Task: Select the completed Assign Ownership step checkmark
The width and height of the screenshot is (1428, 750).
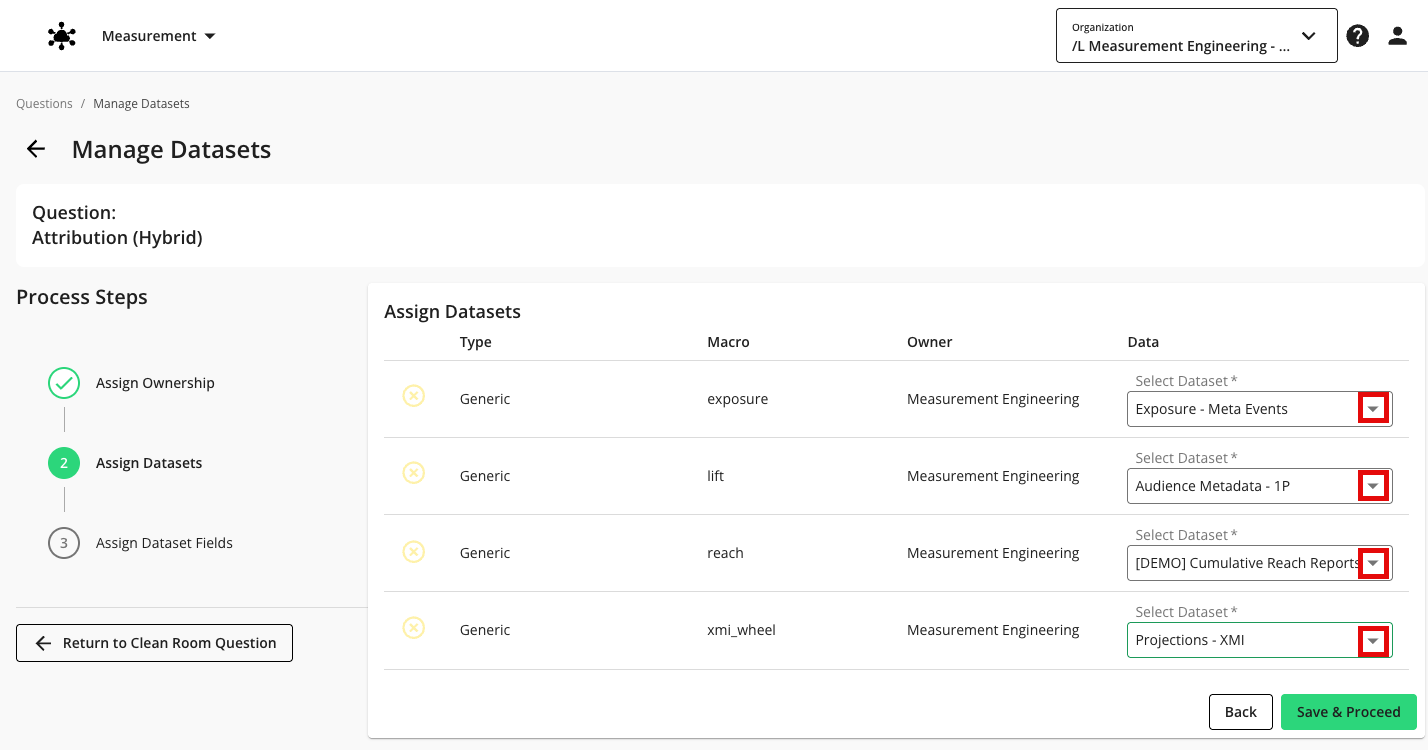Action: tap(64, 383)
